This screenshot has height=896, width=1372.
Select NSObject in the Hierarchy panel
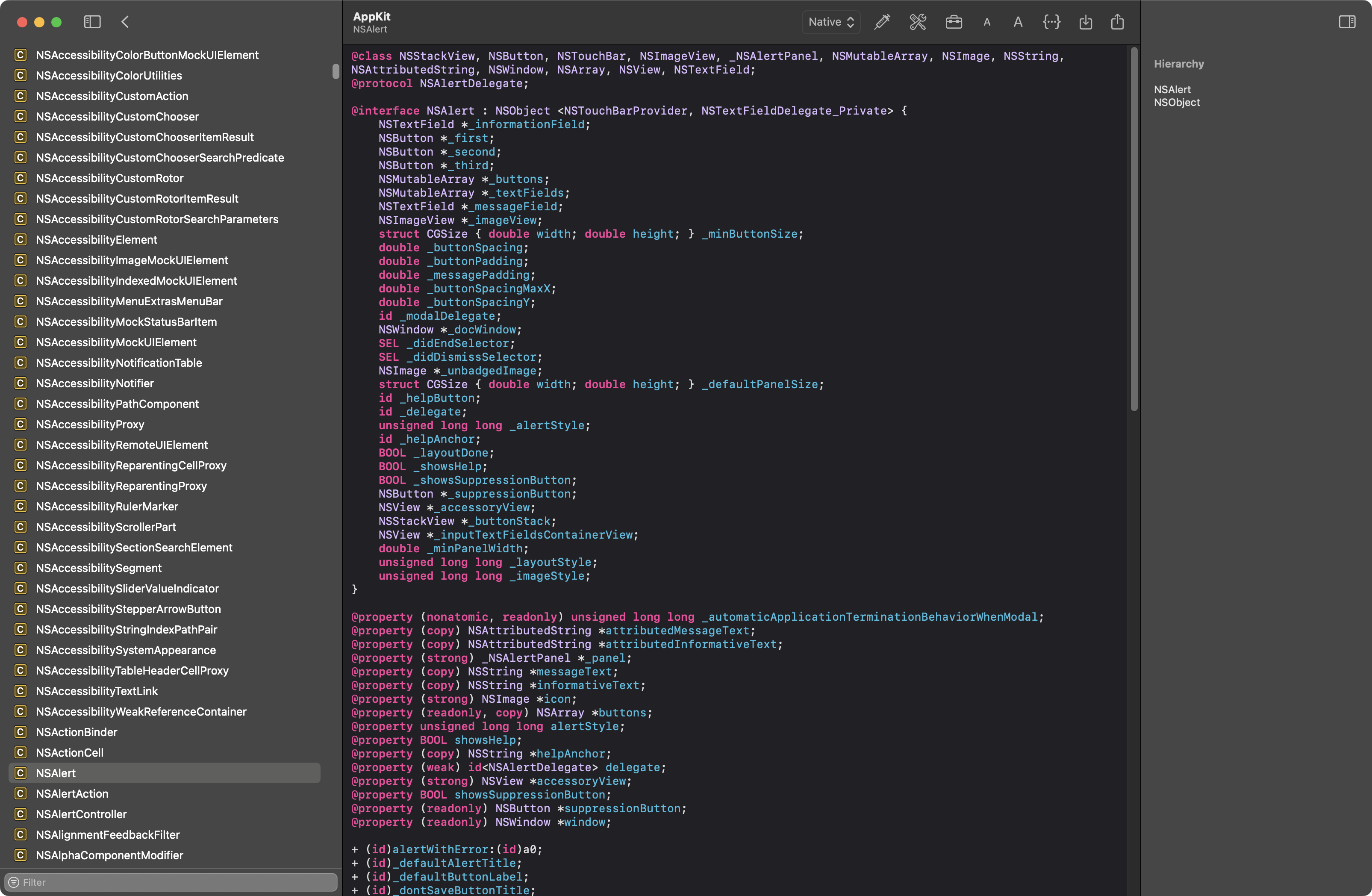[x=1177, y=103]
